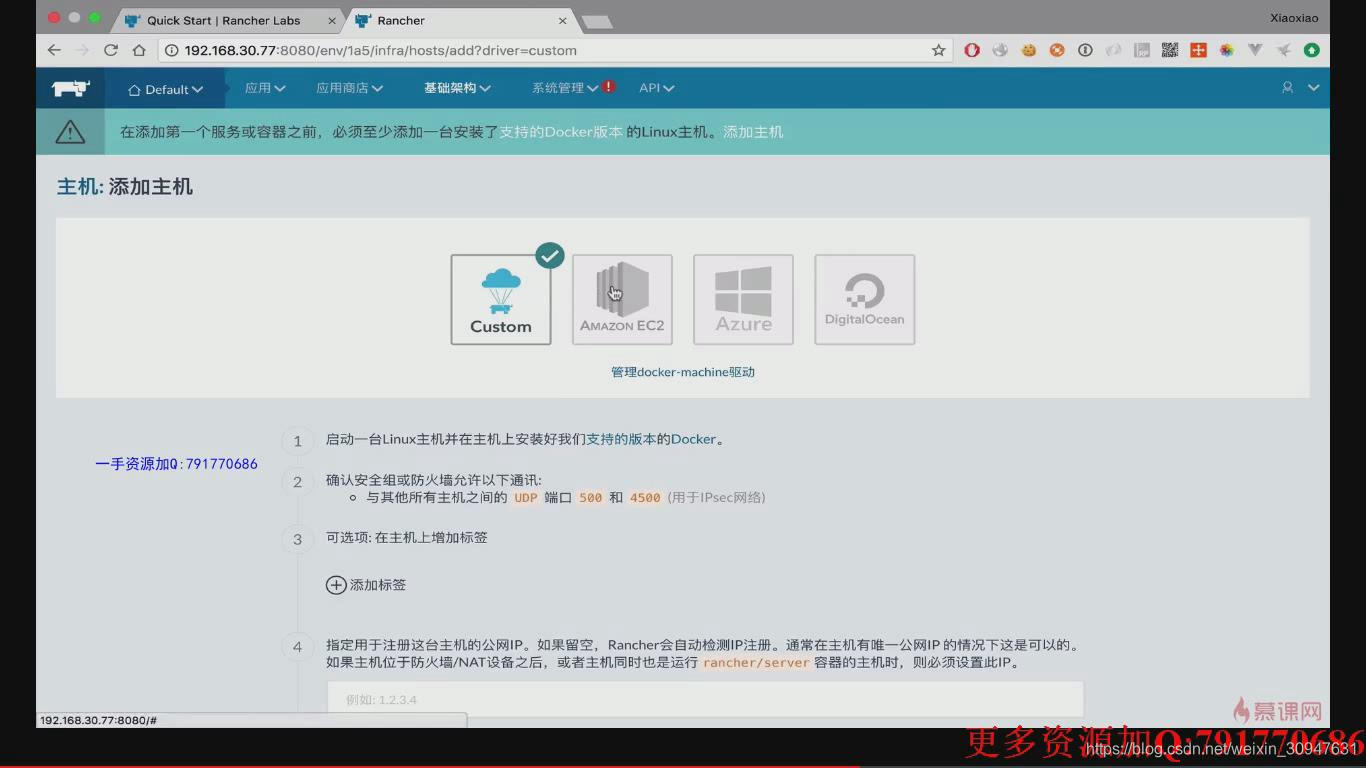
Task: Open a new browser tab
Action: pyautogui.click(x=597, y=21)
